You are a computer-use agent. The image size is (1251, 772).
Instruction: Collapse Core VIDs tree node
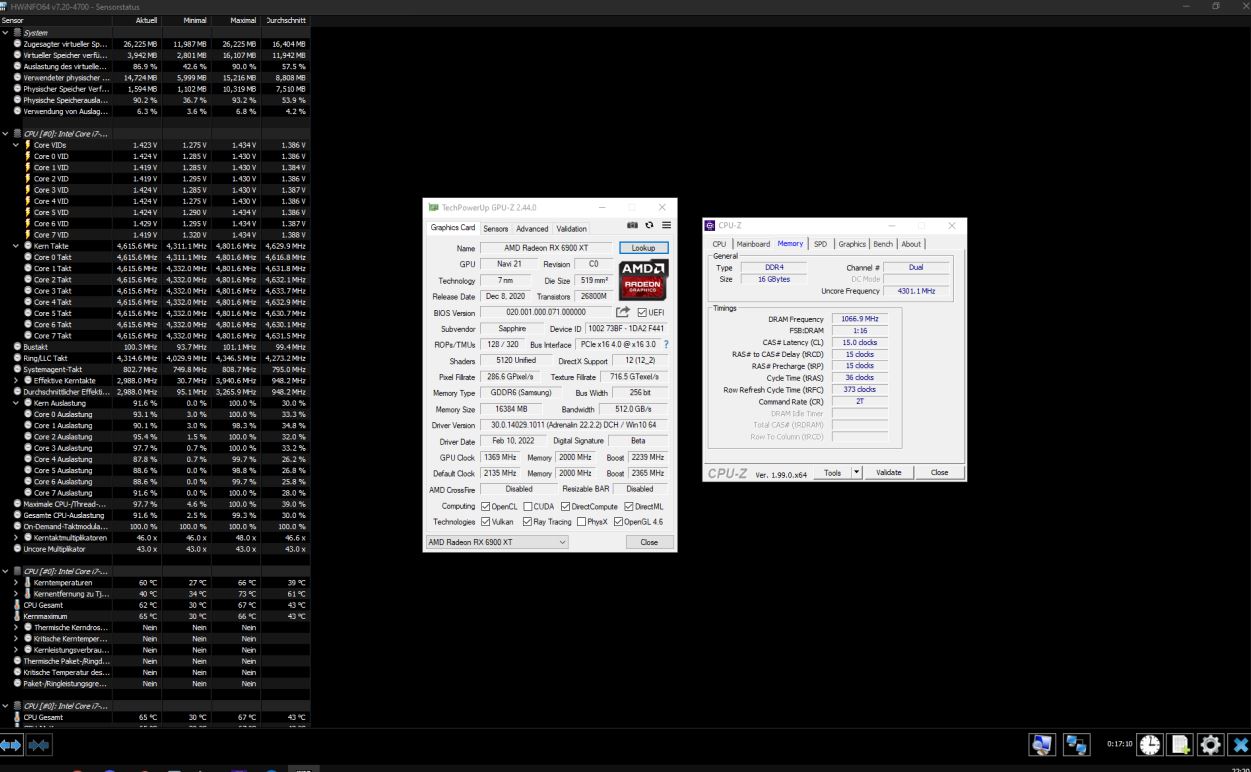[x=17, y=145]
